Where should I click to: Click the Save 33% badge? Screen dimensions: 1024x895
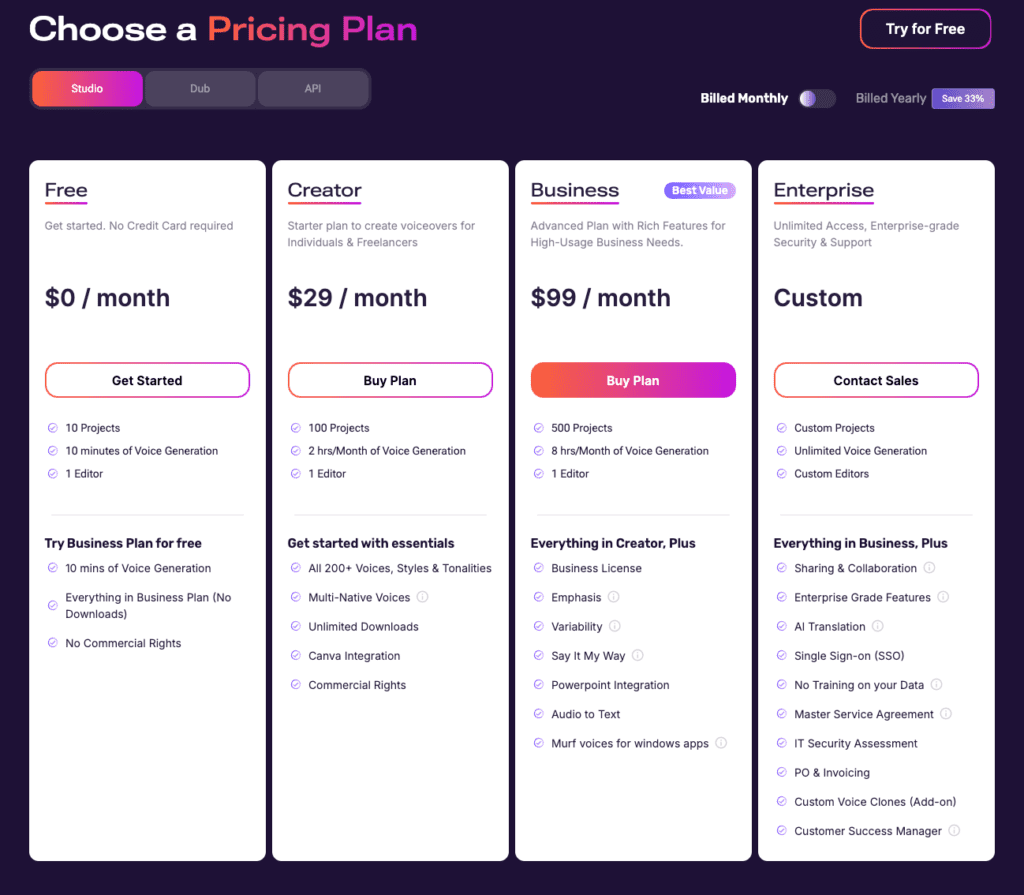tap(962, 98)
